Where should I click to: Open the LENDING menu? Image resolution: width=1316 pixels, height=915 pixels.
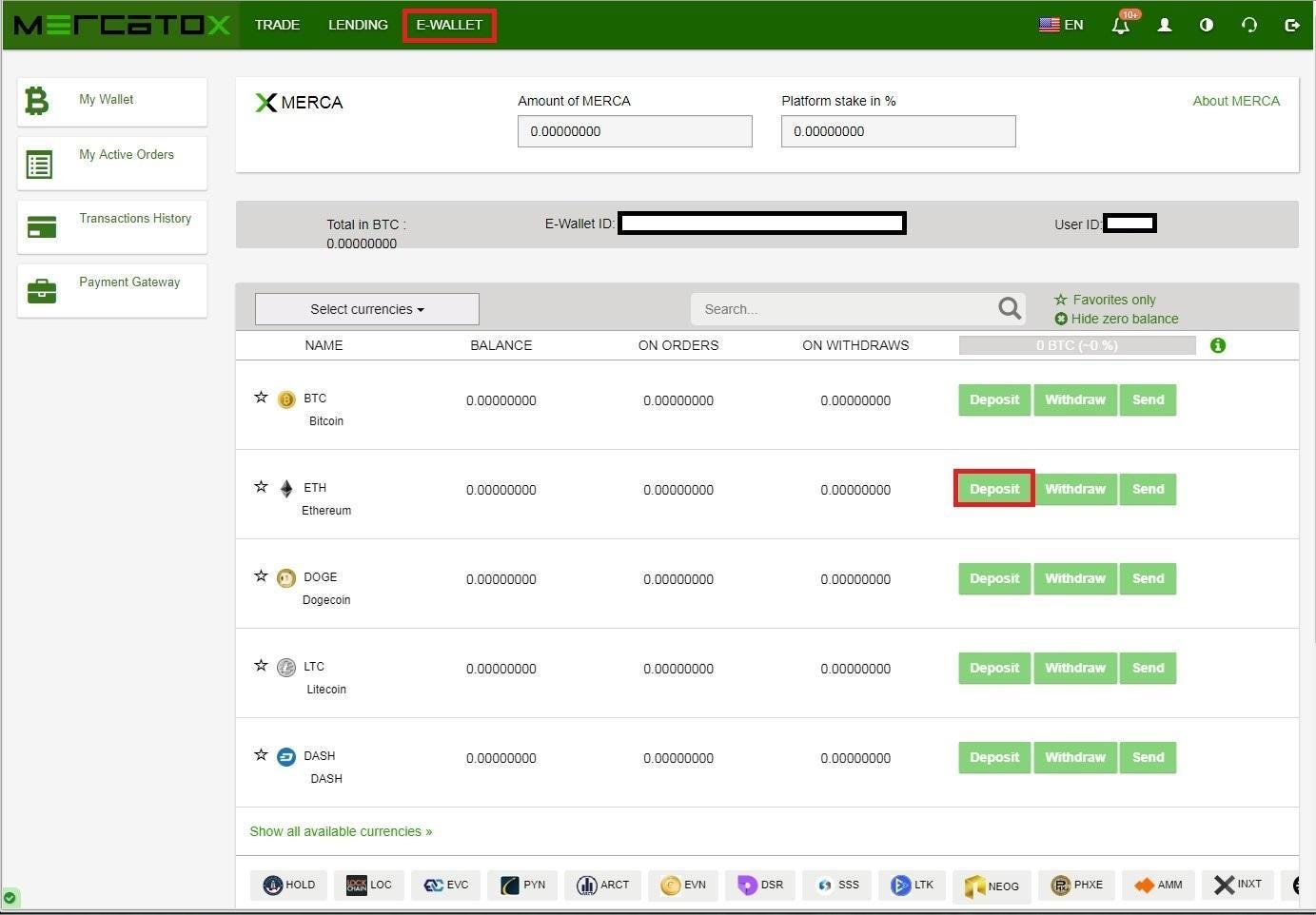click(x=358, y=25)
